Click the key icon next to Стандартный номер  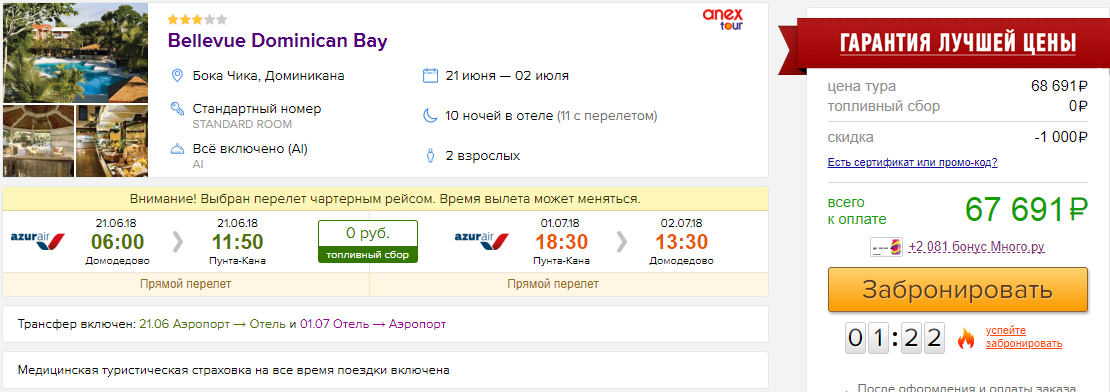pos(177,109)
